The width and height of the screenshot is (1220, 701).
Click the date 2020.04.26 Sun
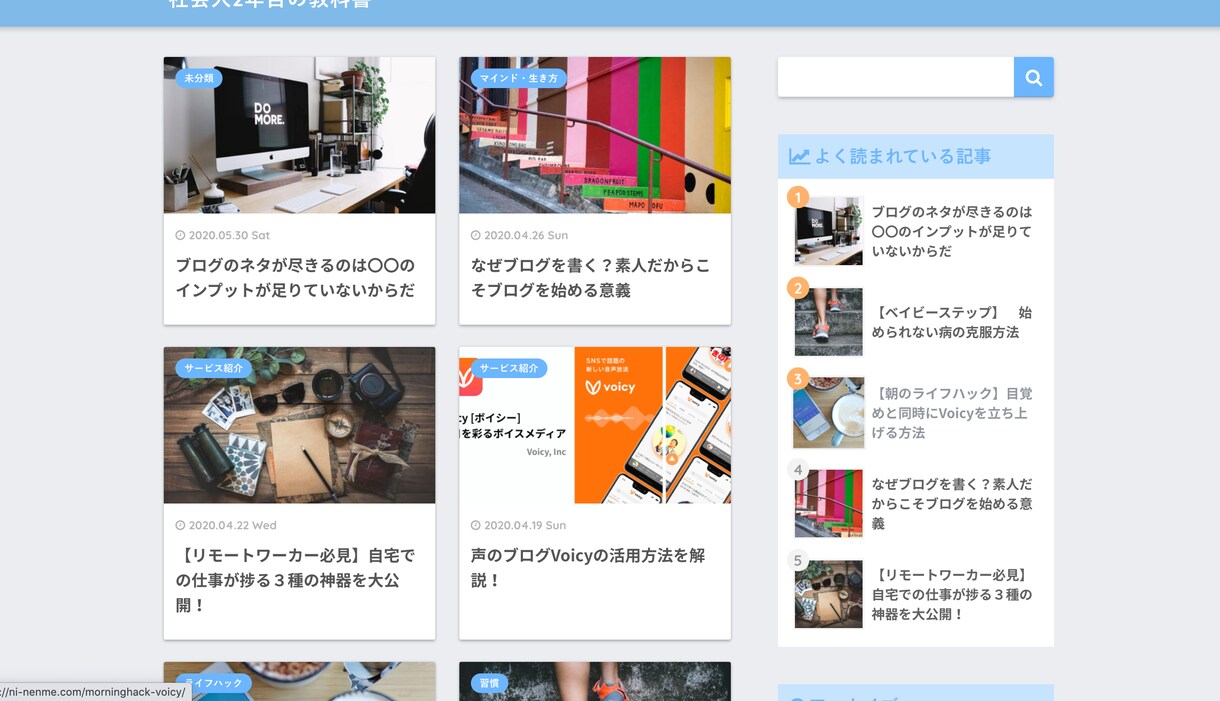tap(519, 235)
